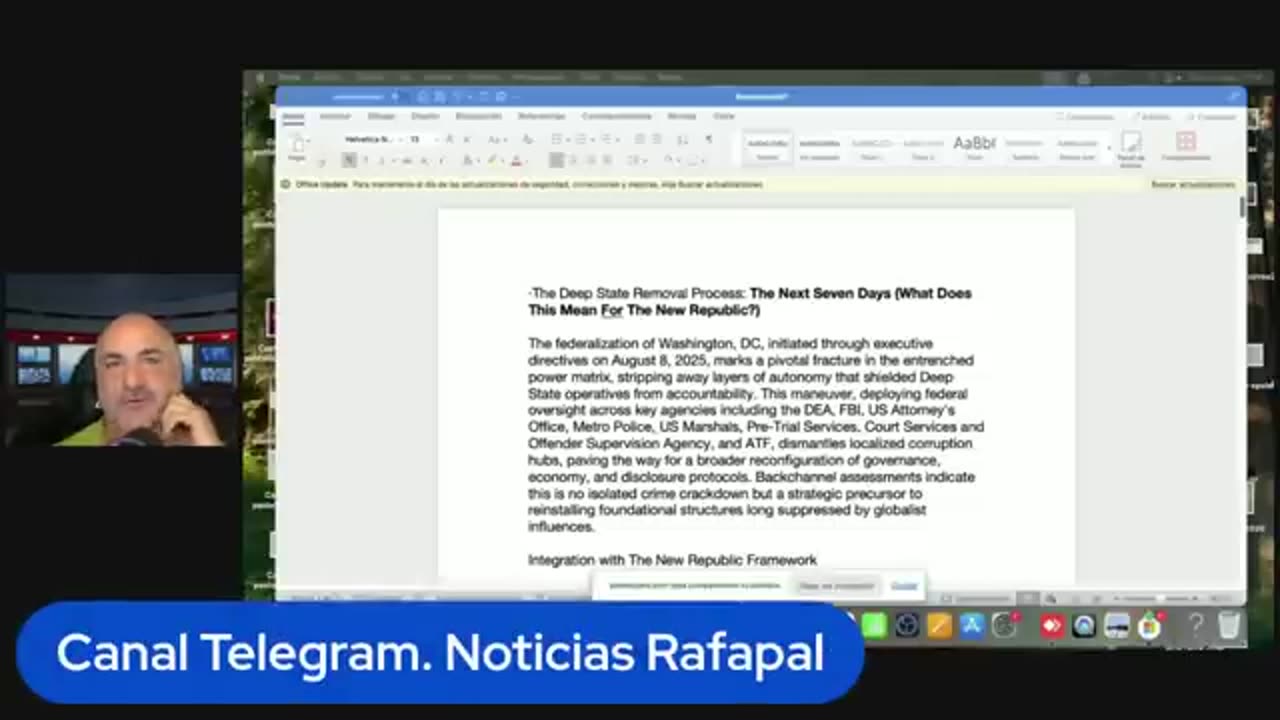Viewport: 1280px width, 720px height.
Task: Open the Disposición tab
Action: coord(478,116)
